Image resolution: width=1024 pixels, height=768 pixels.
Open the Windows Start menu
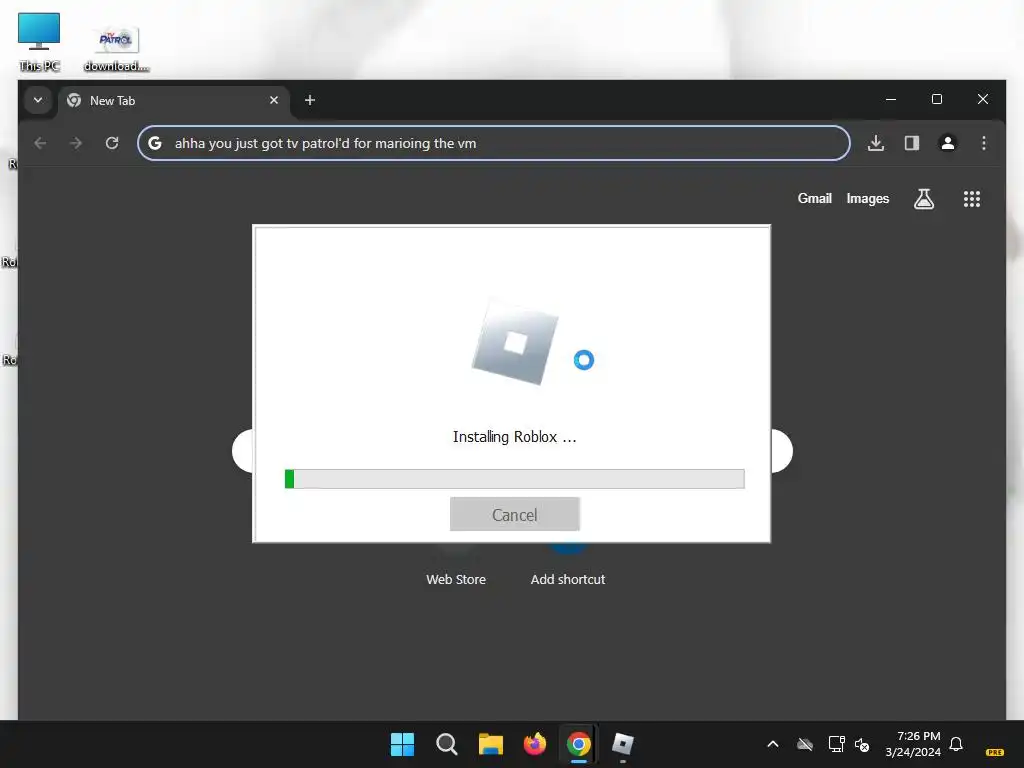tap(402, 744)
